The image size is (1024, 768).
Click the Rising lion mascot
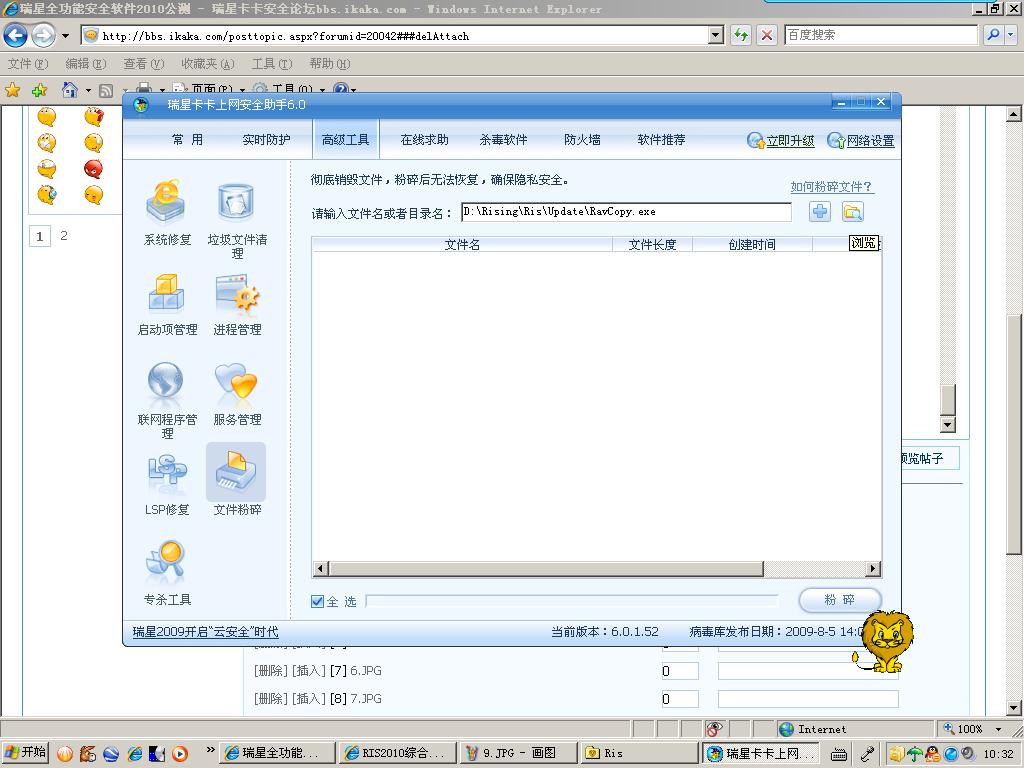[884, 641]
